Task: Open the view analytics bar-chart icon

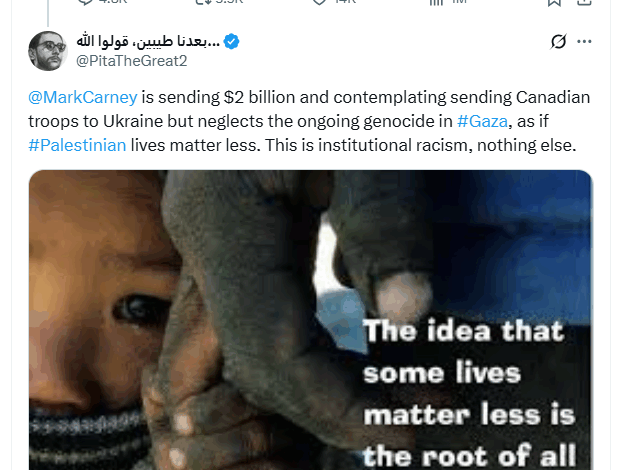Action: 436,2
